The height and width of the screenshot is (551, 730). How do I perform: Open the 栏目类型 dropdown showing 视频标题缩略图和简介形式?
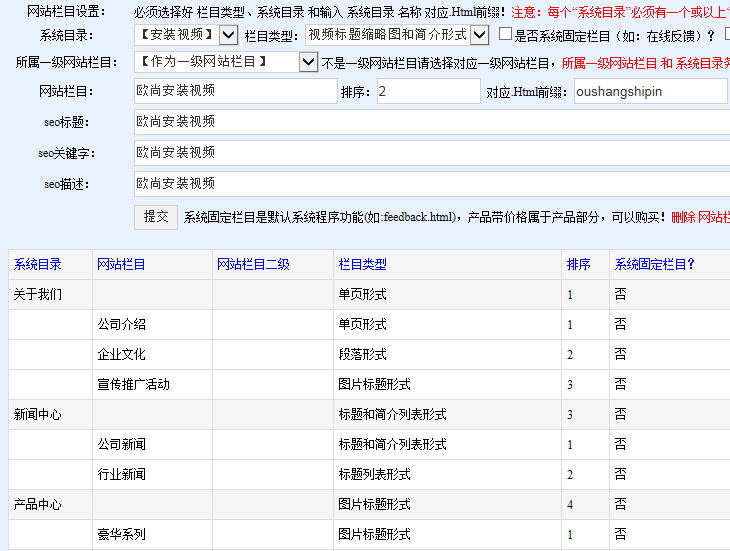[397, 35]
